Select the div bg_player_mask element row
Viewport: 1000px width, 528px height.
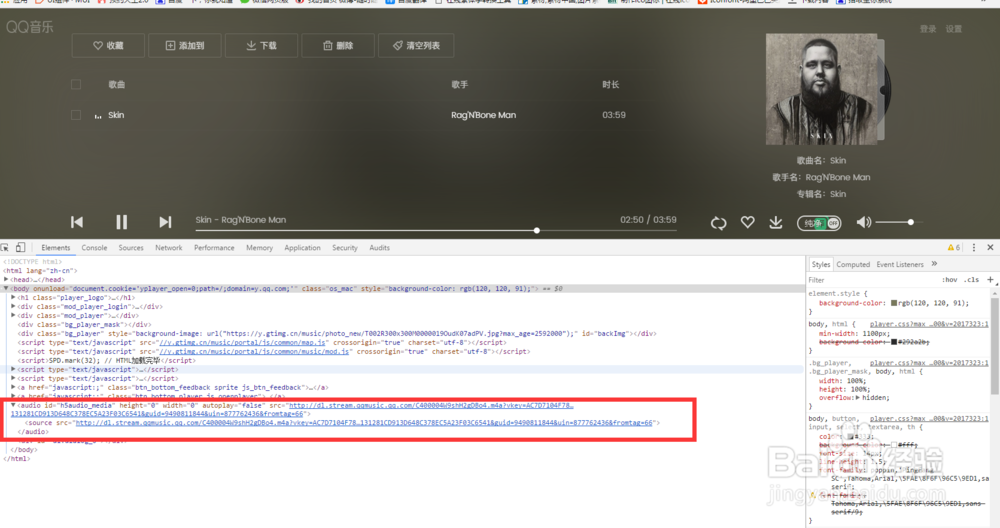coord(85,324)
